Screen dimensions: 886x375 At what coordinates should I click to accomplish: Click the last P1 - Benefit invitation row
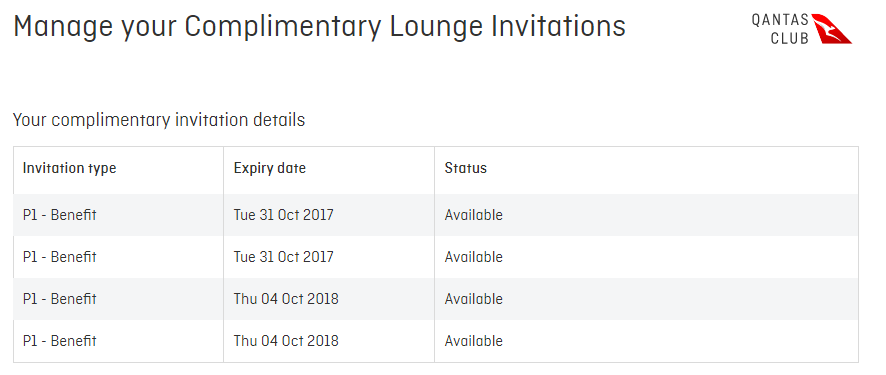(x=436, y=341)
